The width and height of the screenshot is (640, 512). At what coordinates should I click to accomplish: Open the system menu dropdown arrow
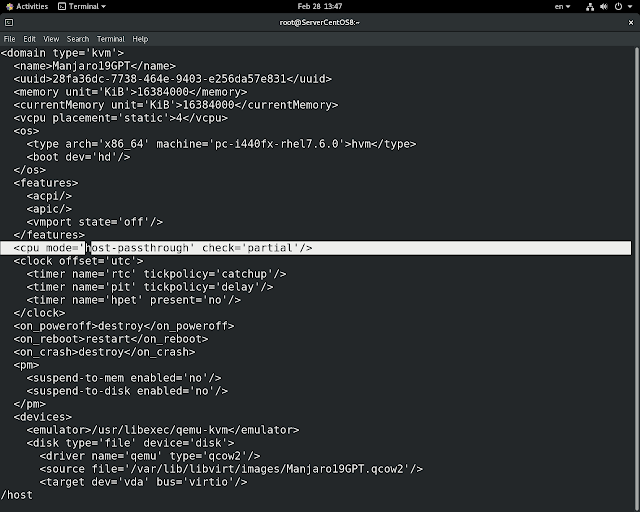click(x=630, y=7)
